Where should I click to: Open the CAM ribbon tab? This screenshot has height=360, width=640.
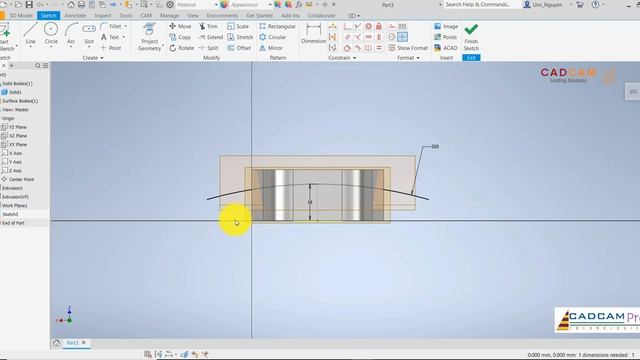tap(146, 16)
